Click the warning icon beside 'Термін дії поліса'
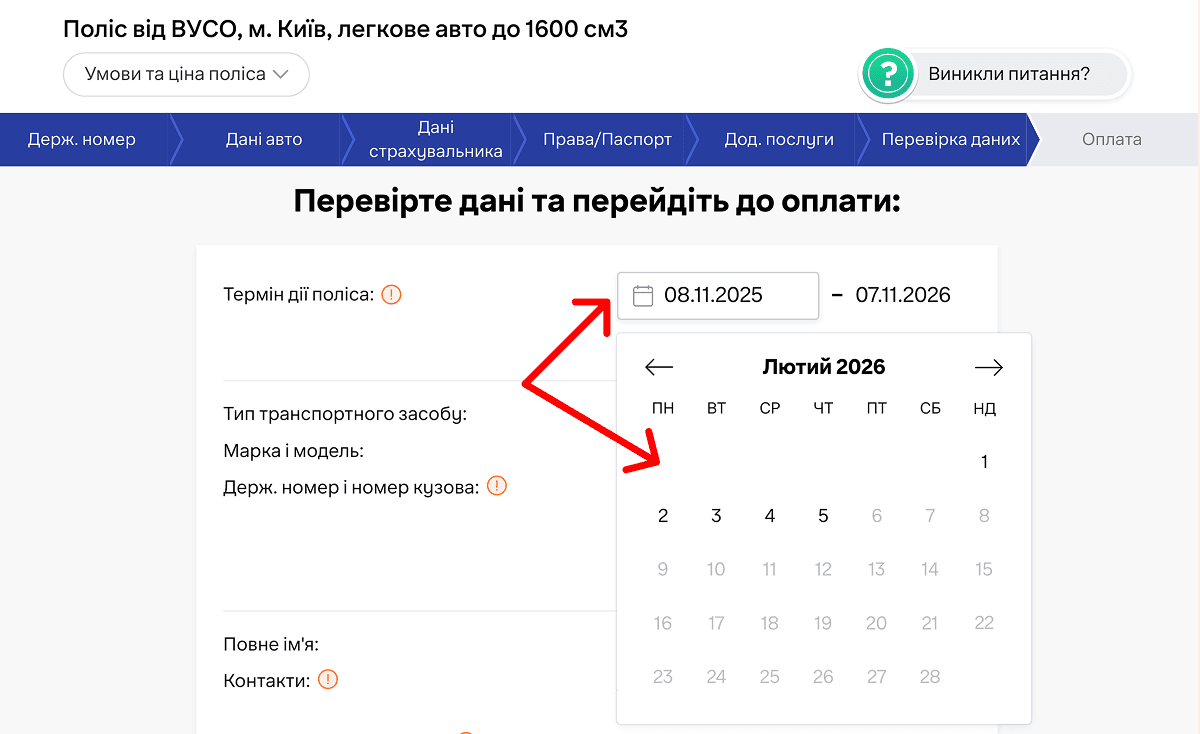This screenshot has height=734, width=1200. coord(392,294)
